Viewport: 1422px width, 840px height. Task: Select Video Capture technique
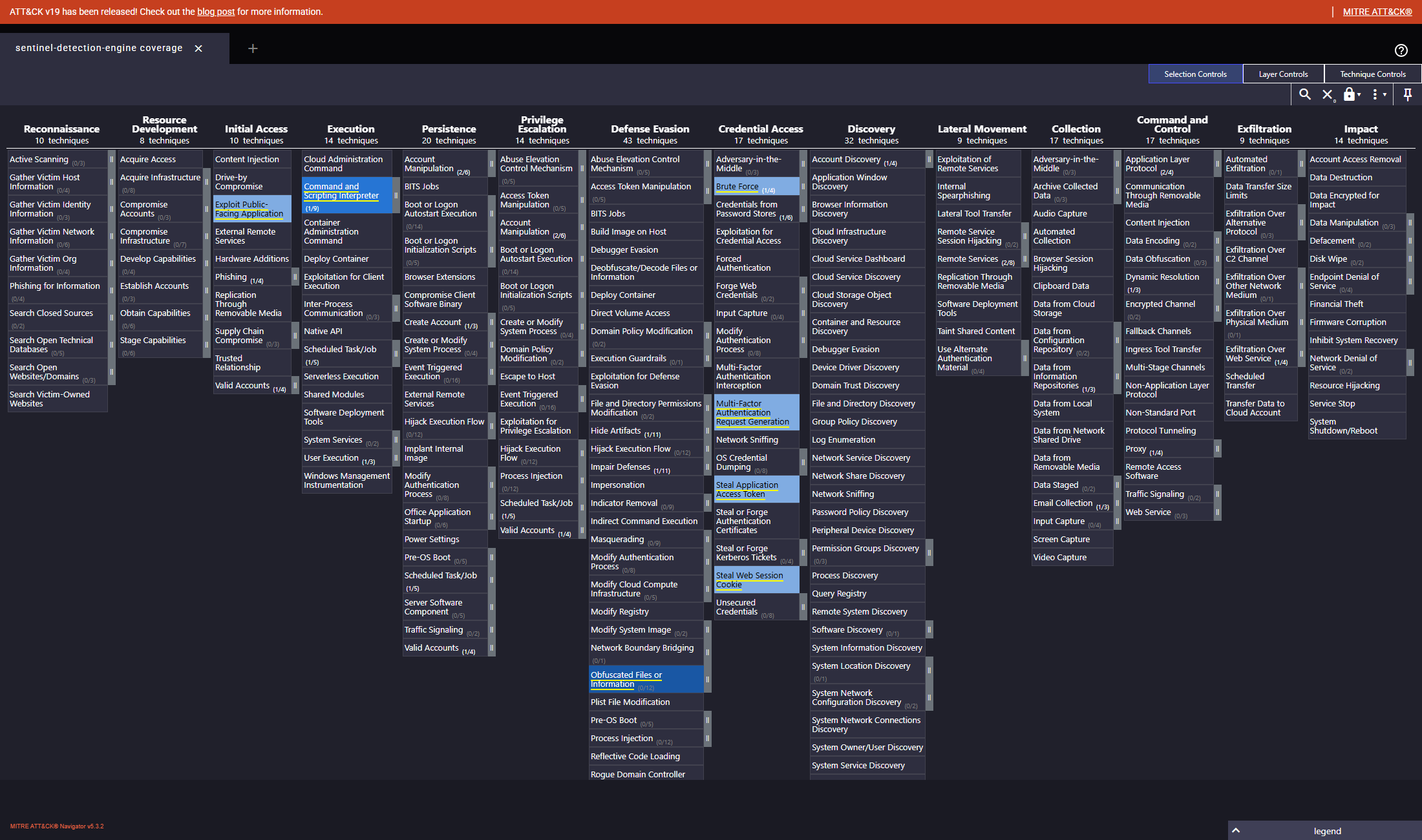tap(1072, 557)
